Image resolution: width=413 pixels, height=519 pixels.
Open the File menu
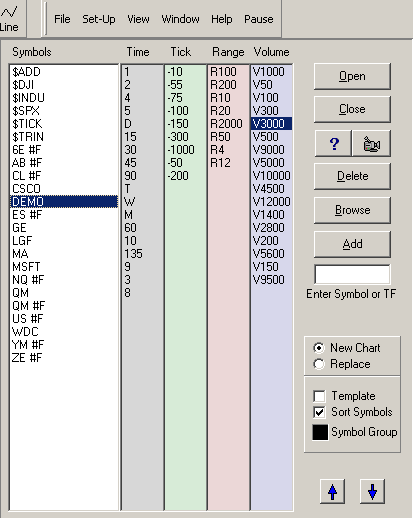[x=62, y=19]
